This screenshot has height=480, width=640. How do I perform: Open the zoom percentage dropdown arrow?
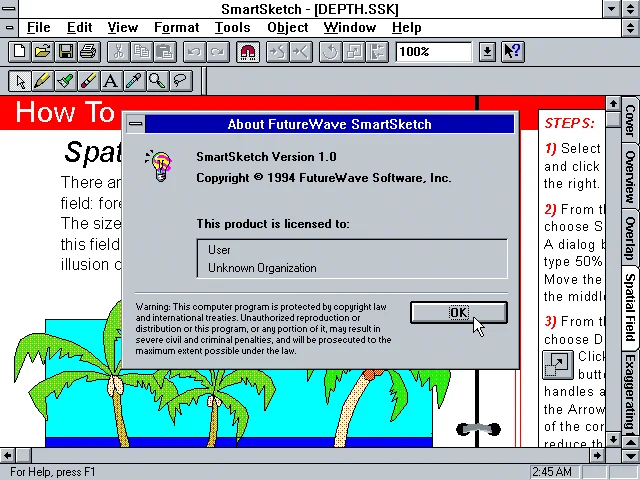coord(487,52)
